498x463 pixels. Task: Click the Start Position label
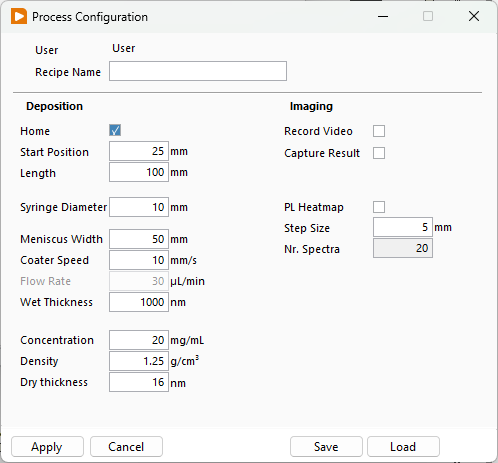point(54,152)
